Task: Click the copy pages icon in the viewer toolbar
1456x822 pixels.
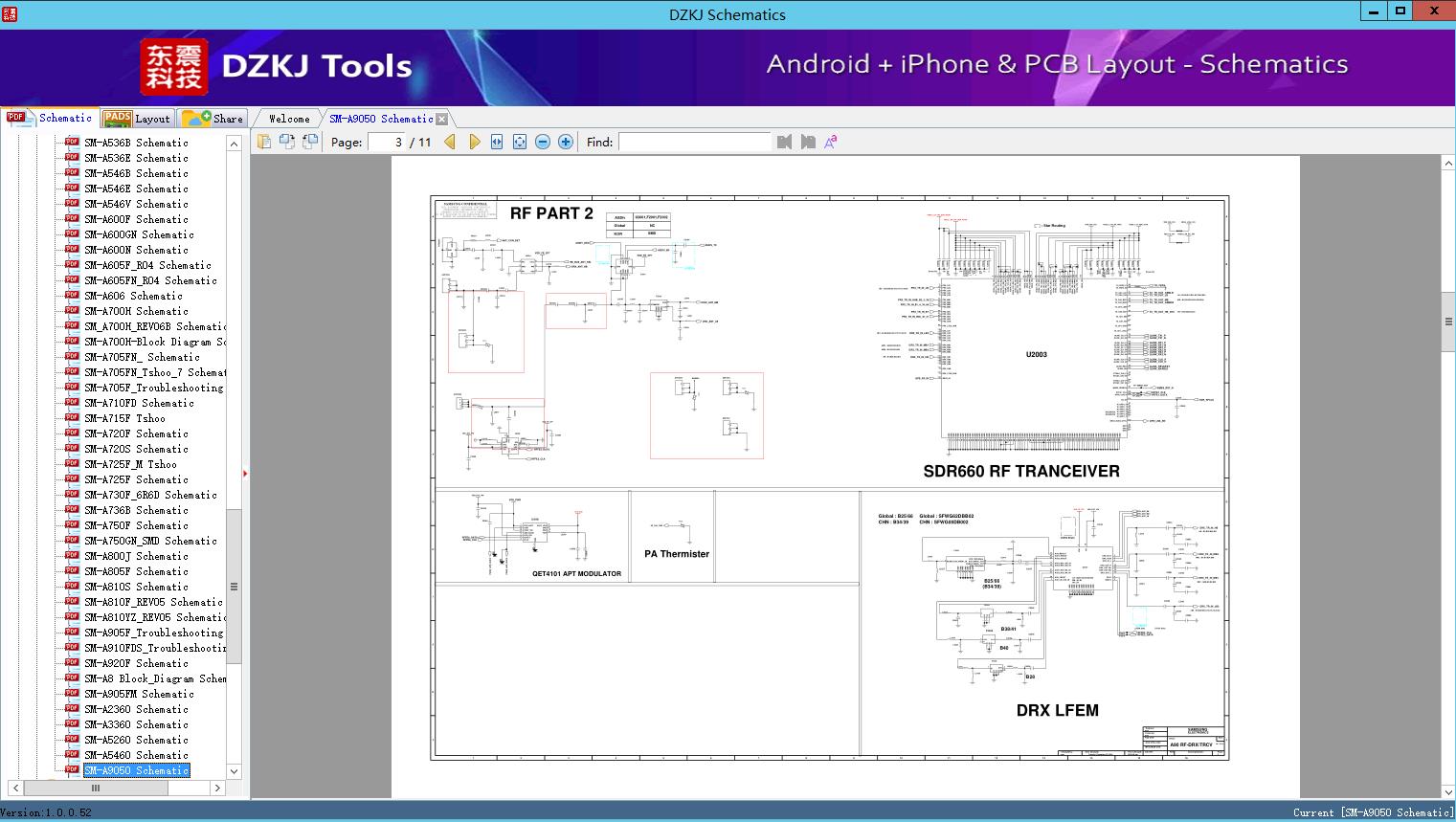Action: coord(264,142)
